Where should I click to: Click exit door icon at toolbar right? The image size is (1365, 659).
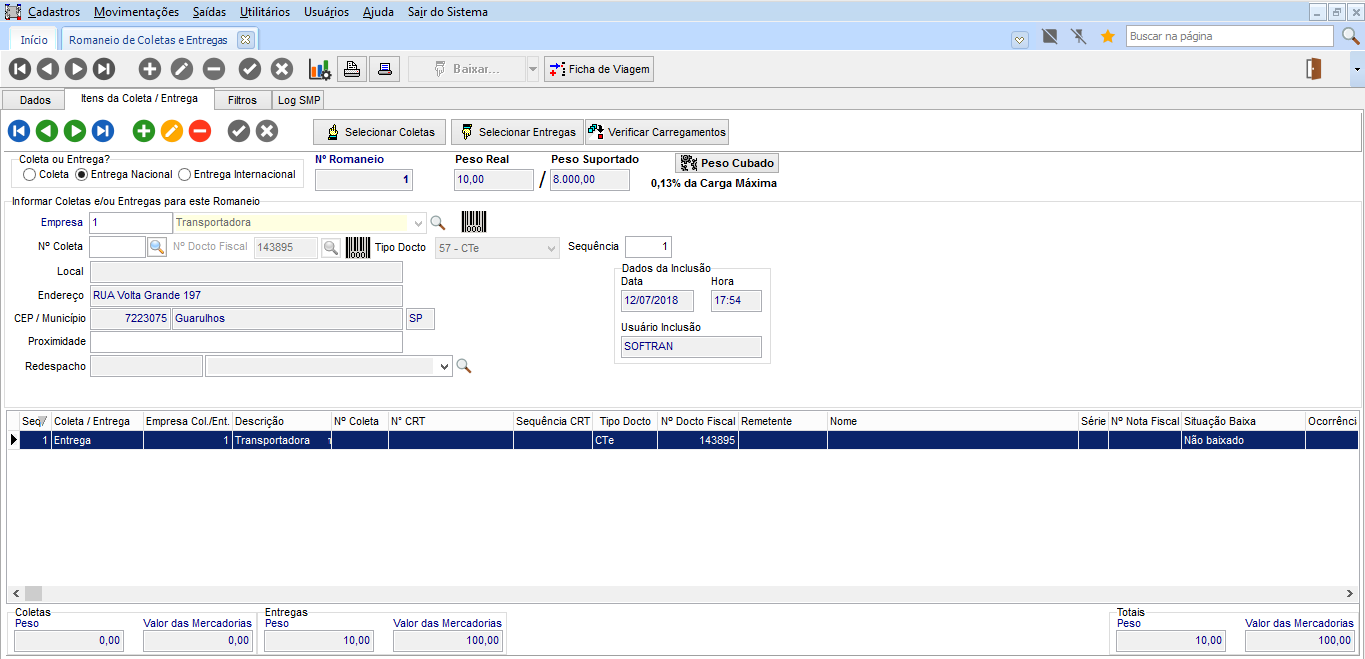[1313, 69]
